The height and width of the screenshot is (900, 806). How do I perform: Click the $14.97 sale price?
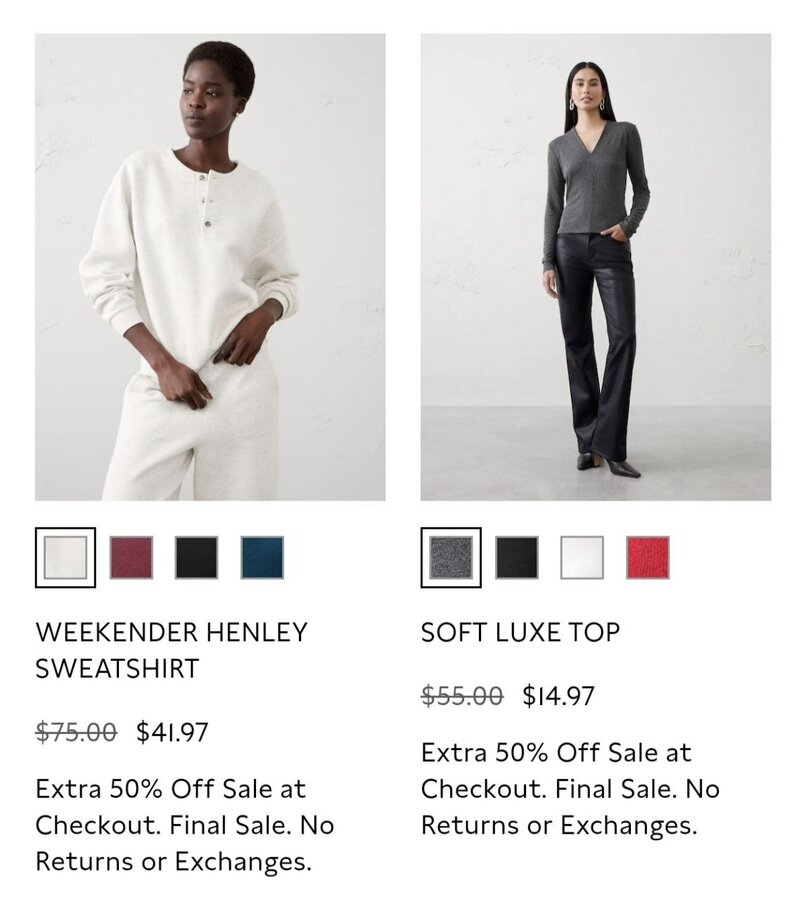tap(558, 696)
